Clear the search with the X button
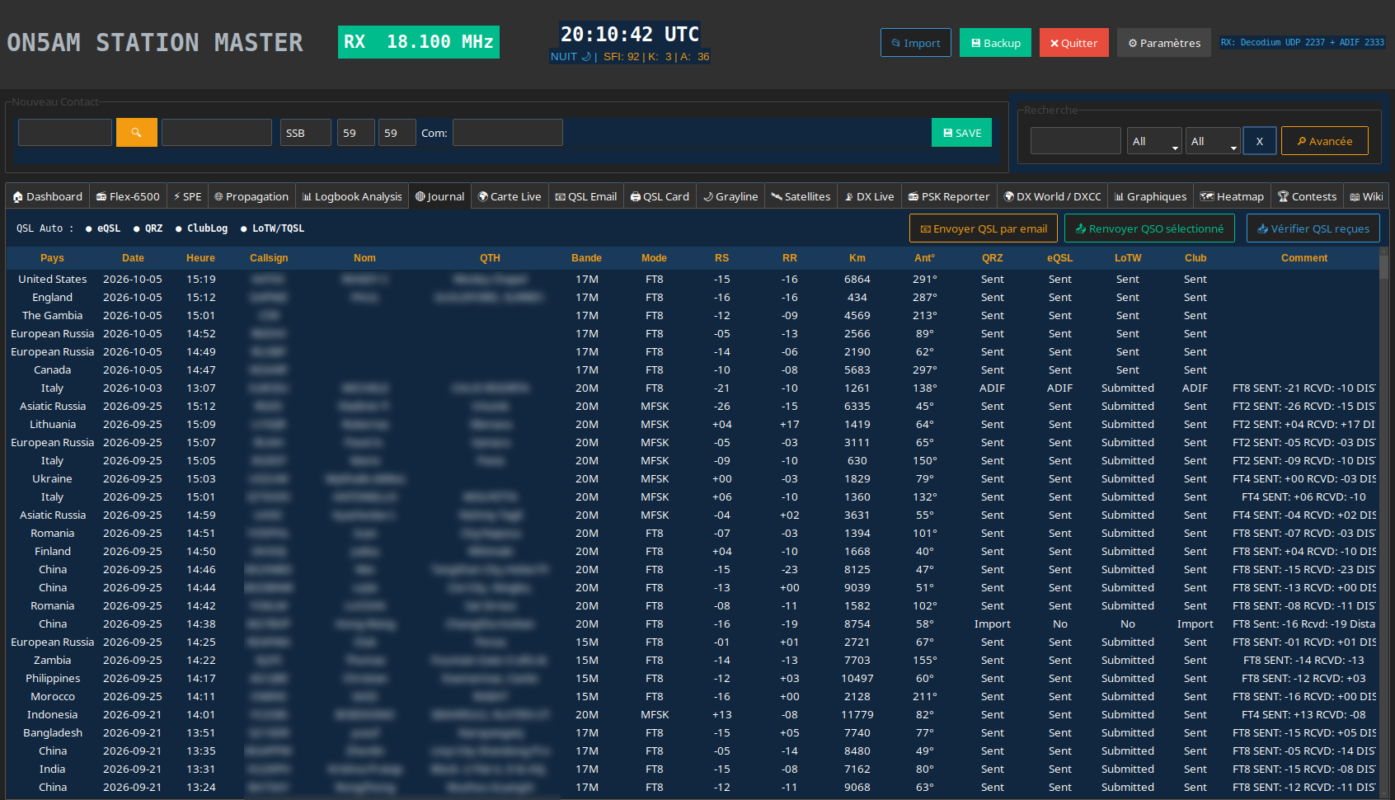The height and width of the screenshot is (800, 1395). click(1259, 141)
